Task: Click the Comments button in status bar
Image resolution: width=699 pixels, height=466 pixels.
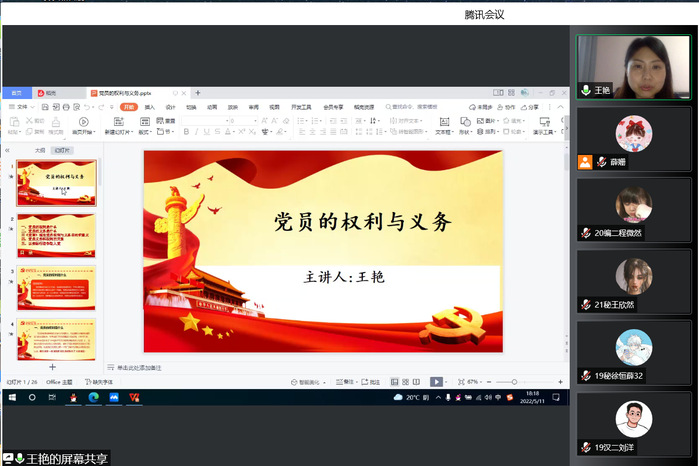Action: coord(370,382)
